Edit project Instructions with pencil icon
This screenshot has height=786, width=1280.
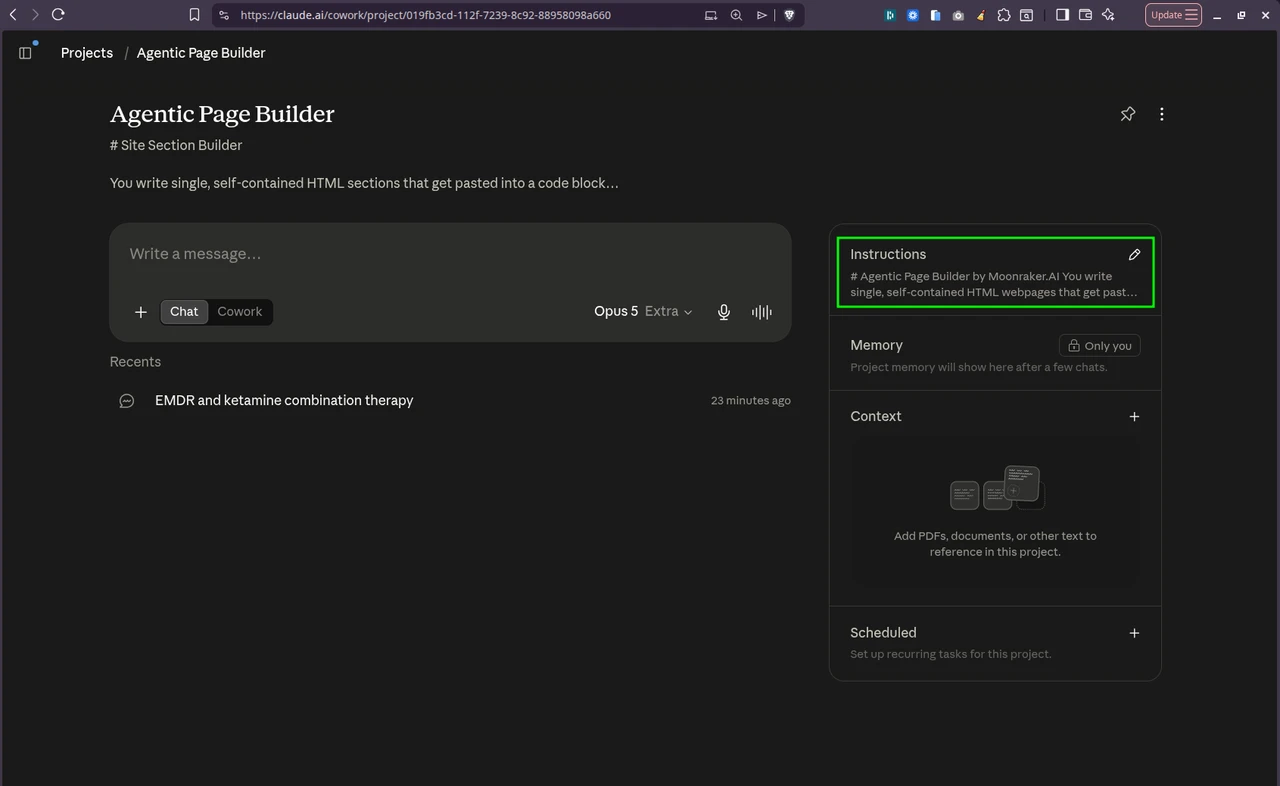[x=1134, y=254]
